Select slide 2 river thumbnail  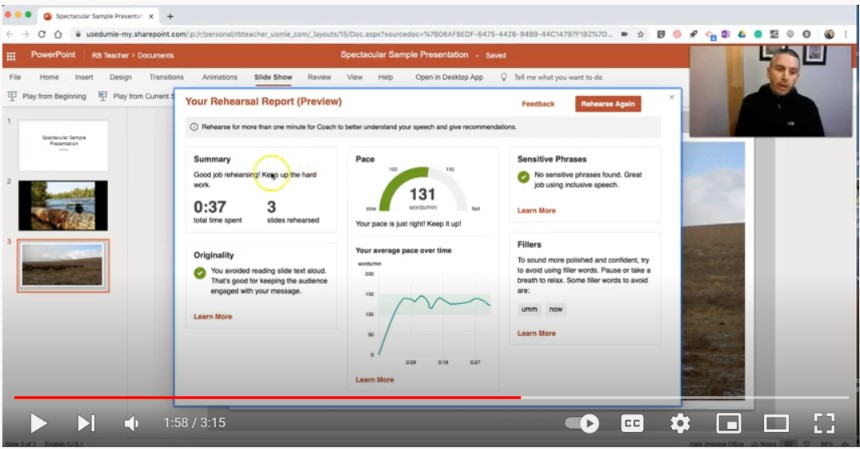coord(63,206)
